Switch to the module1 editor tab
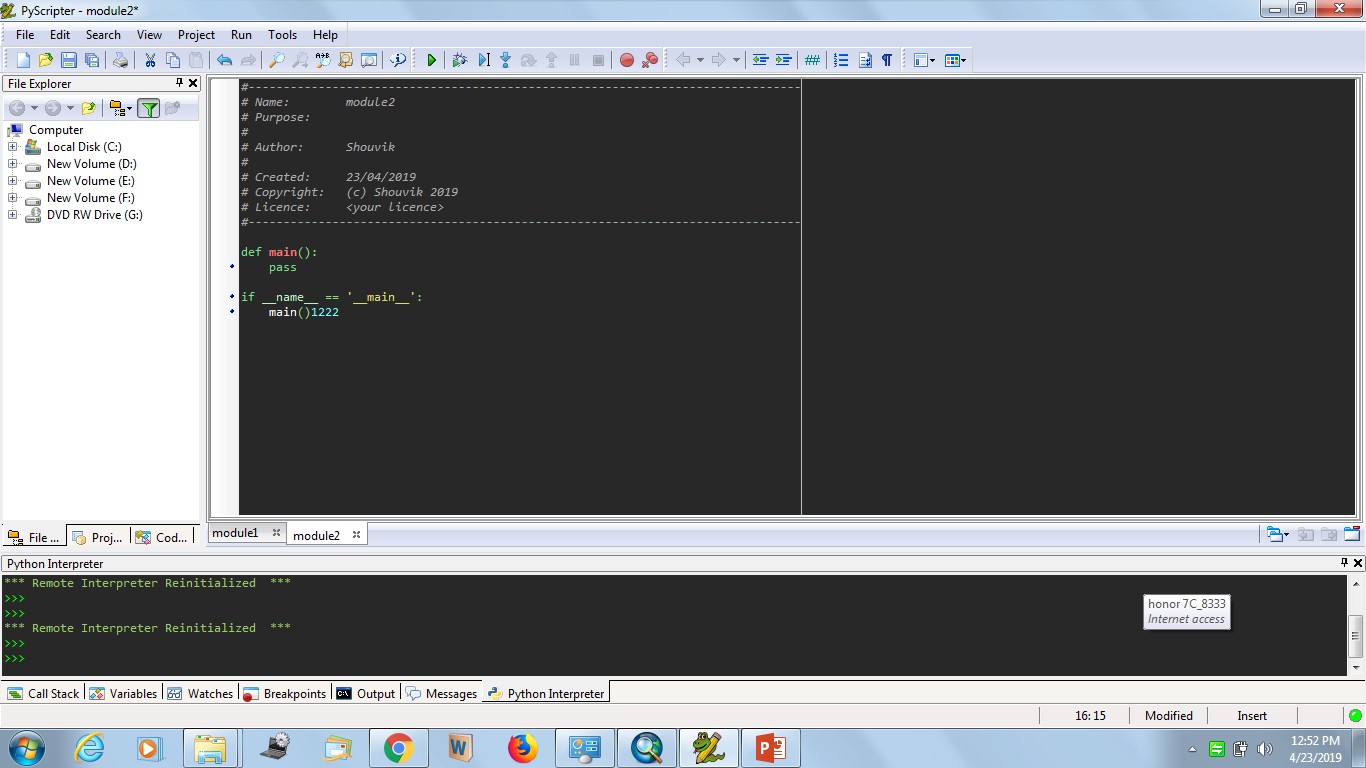The height and width of the screenshot is (768, 1366). 235,533
